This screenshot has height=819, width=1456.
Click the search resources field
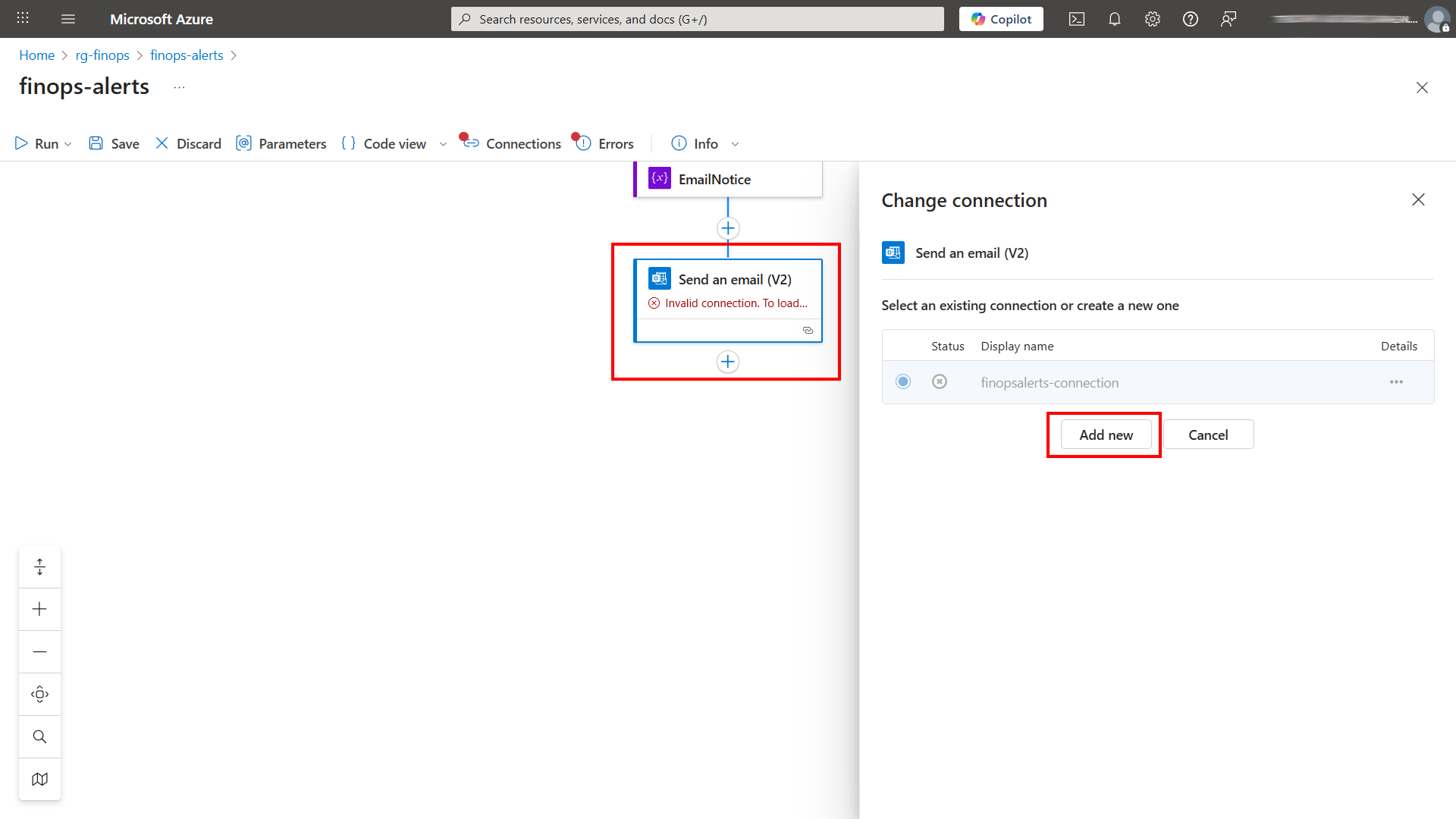tap(696, 19)
